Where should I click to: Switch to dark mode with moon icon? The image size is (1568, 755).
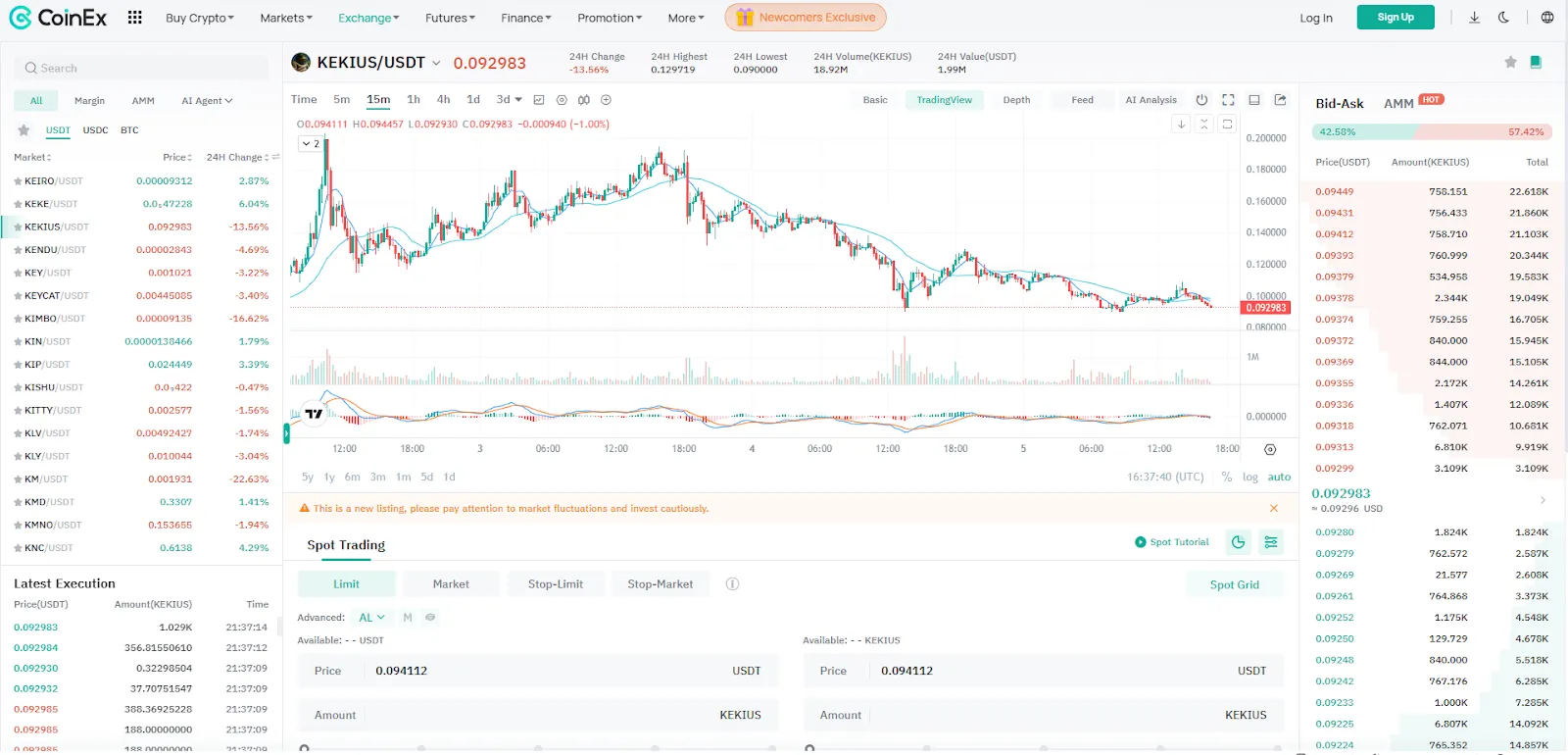coord(1503,18)
